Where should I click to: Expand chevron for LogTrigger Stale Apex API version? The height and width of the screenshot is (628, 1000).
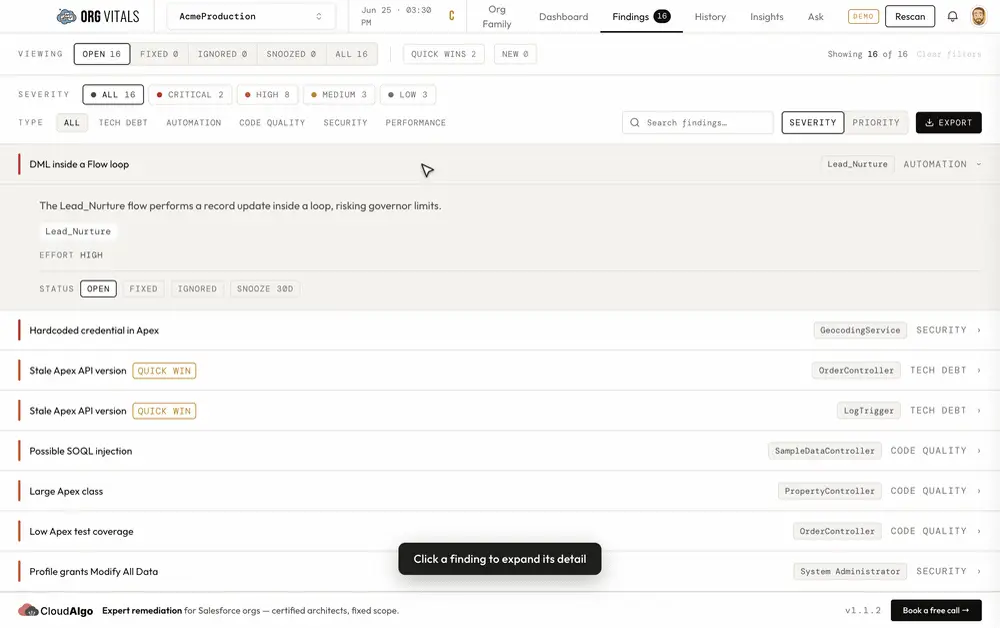click(979, 411)
